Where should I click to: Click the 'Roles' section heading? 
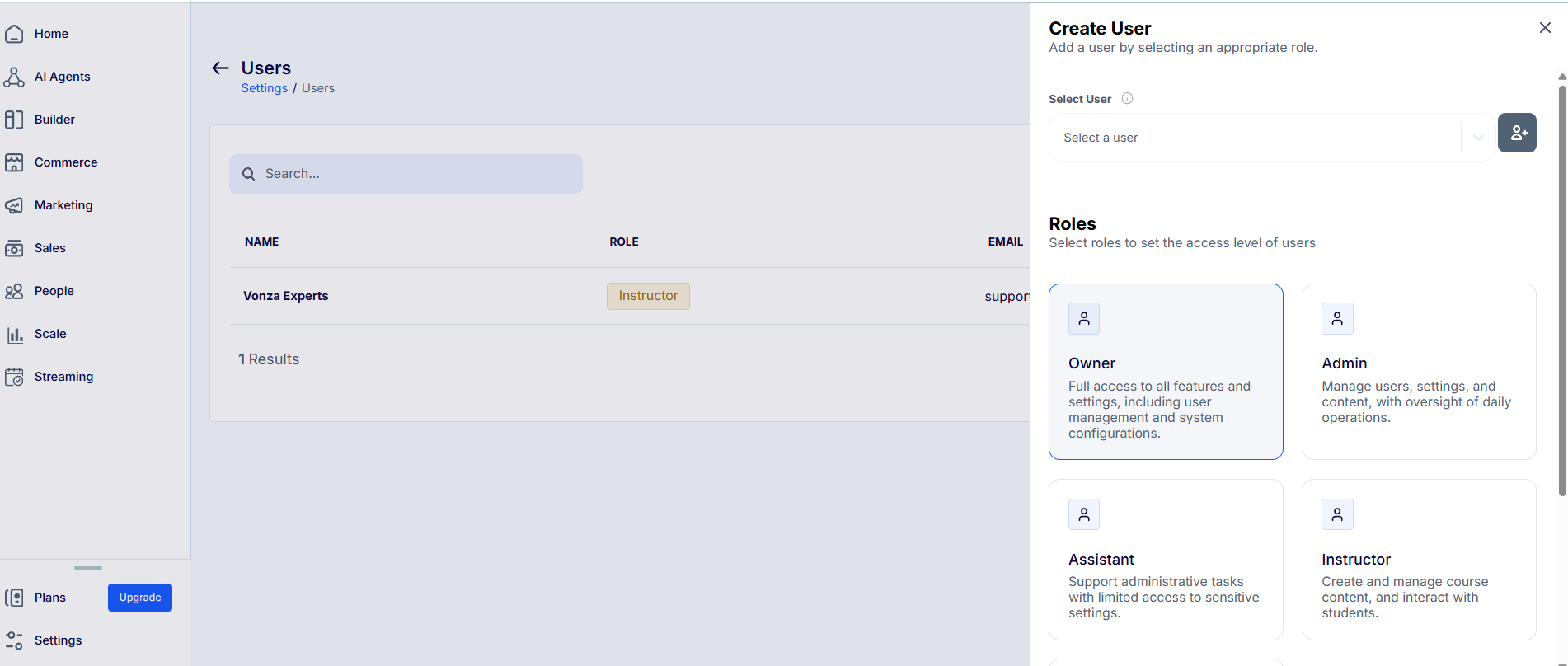coord(1073,223)
